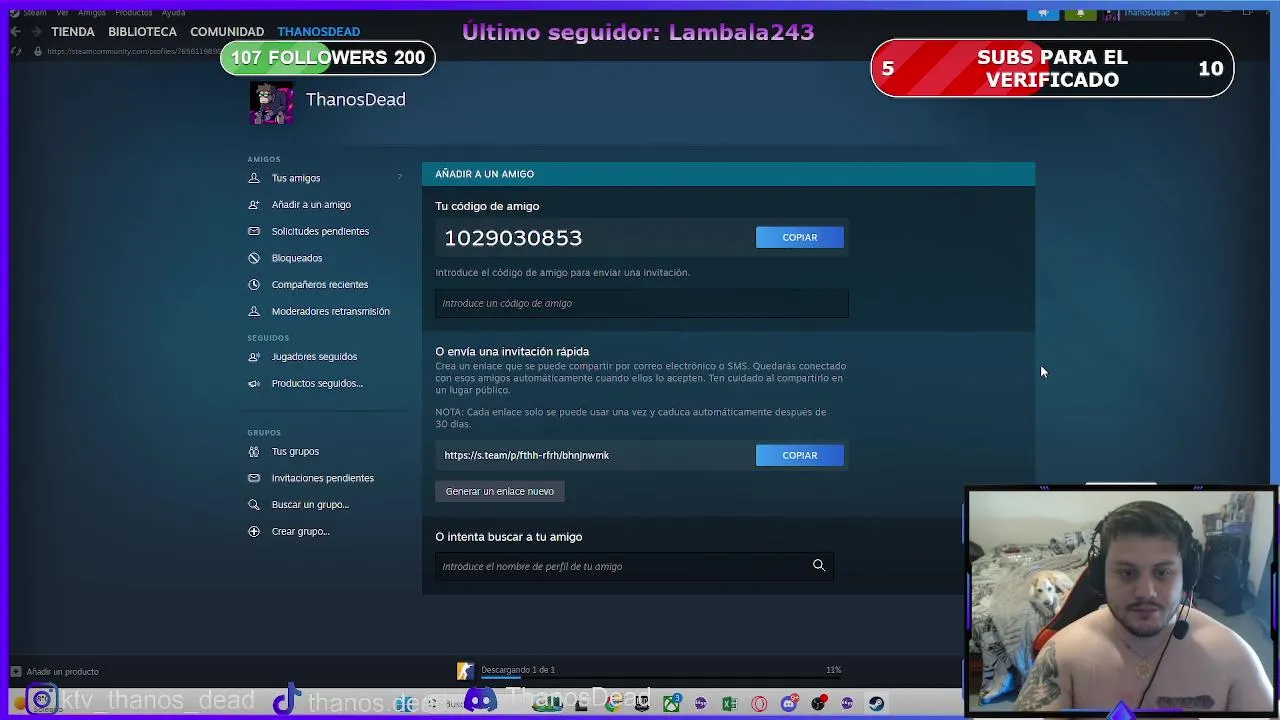Click the magnifier icon beside Buscar un grupo
1280x720 pixels.
(x=254, y=505)
